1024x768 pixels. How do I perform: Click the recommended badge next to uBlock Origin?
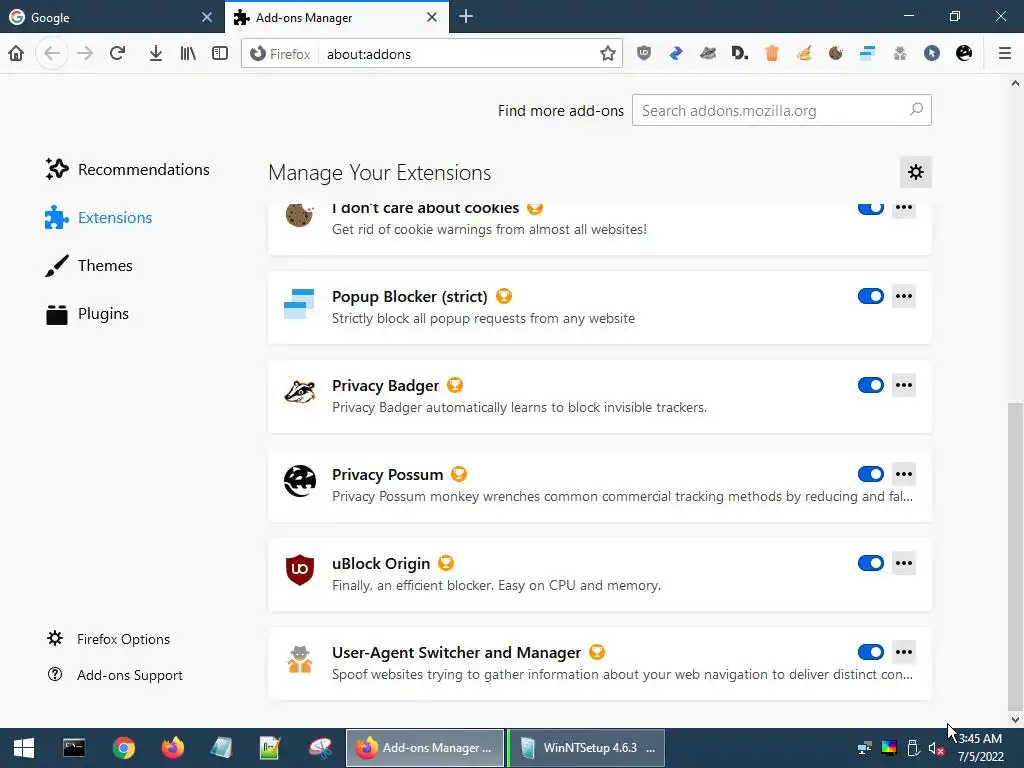446,563
